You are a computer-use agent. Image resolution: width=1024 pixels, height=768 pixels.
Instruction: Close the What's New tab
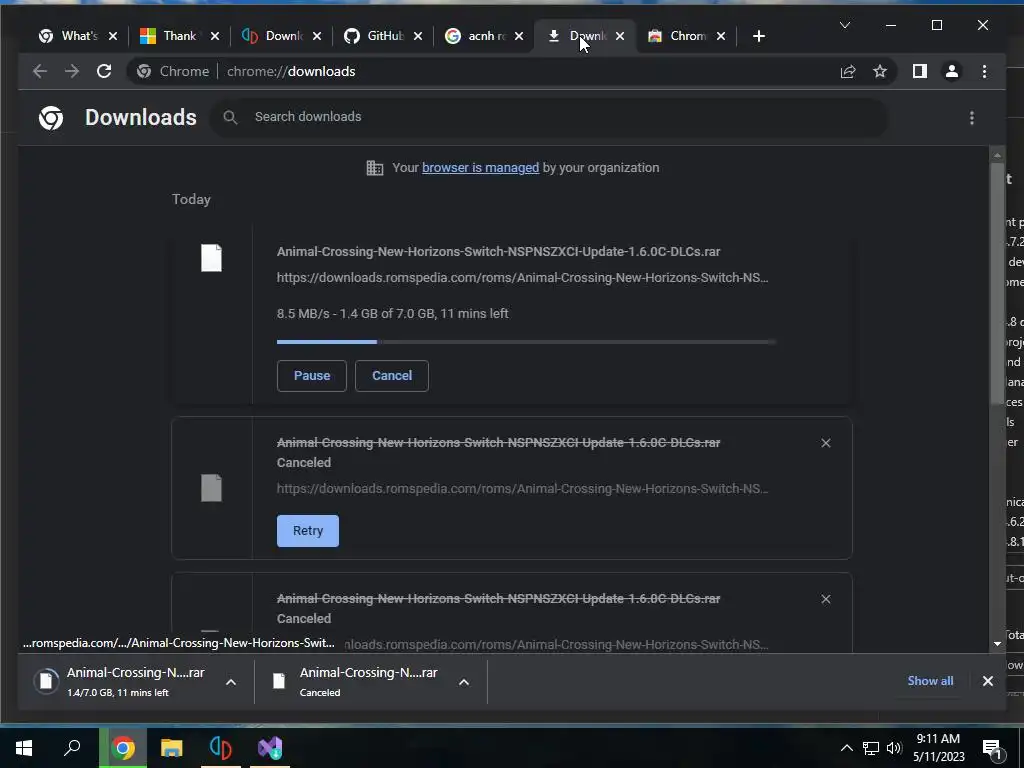pyautogui.click(x=113, y=36)
